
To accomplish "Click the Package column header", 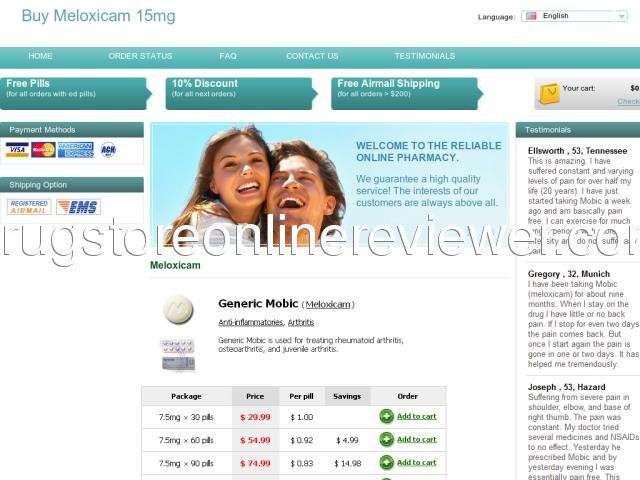I will tap(187, 396).
